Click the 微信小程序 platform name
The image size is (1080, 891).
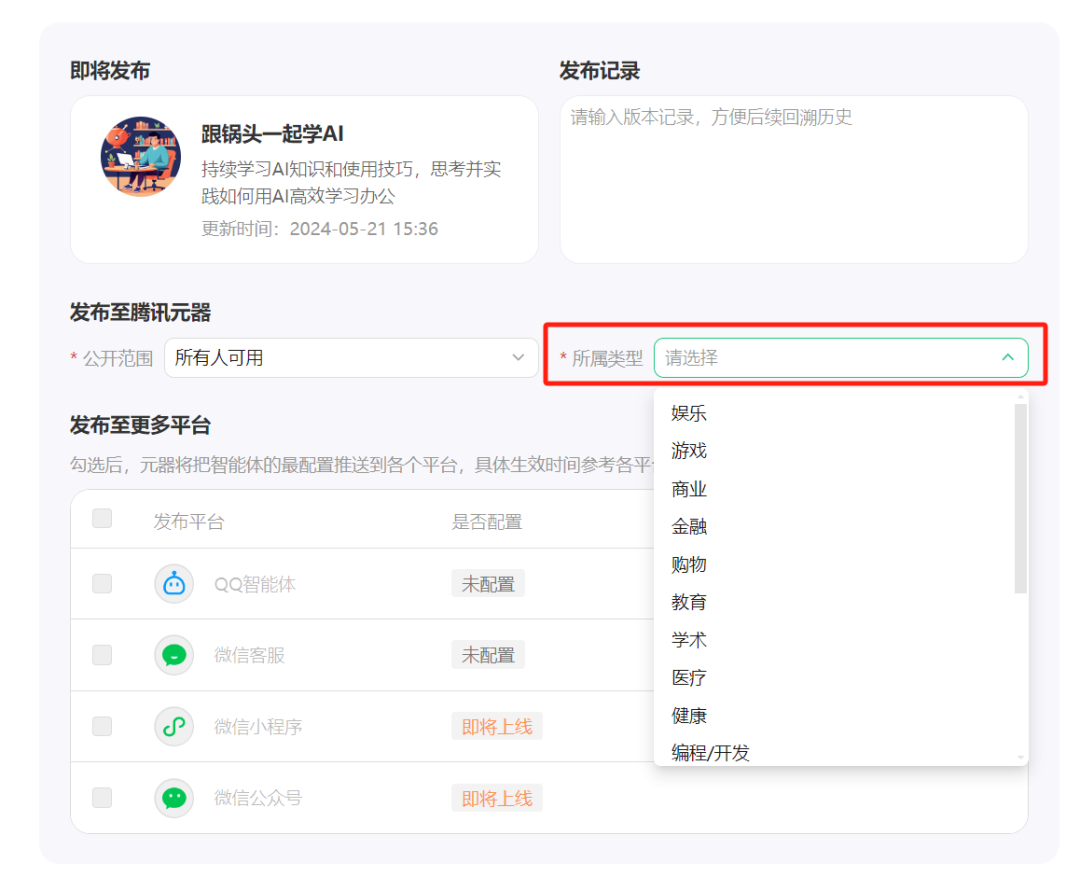click(258, 727)
